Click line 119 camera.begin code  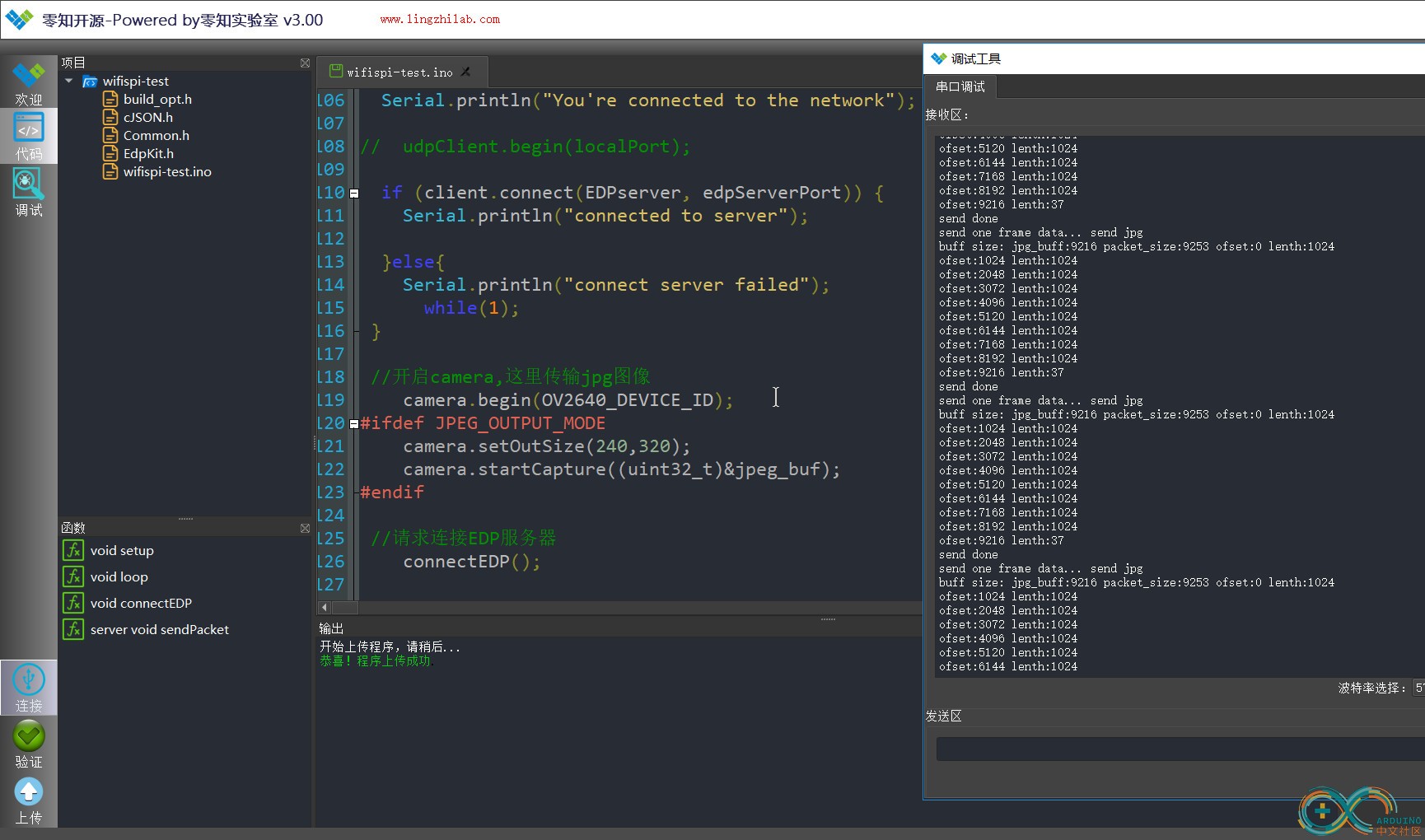[x=568, y=400]
